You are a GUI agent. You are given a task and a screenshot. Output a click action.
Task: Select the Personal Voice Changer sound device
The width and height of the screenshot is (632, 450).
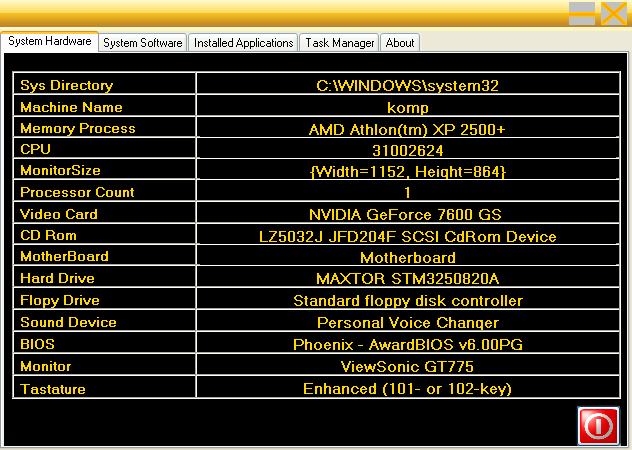(x=407, y=323)
